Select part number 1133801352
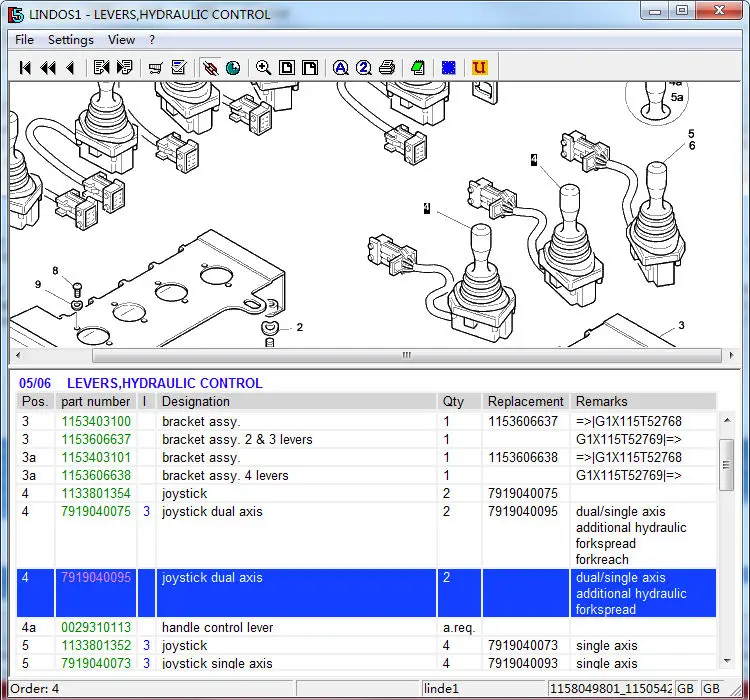The image size is (750, 700). (96, 645)
